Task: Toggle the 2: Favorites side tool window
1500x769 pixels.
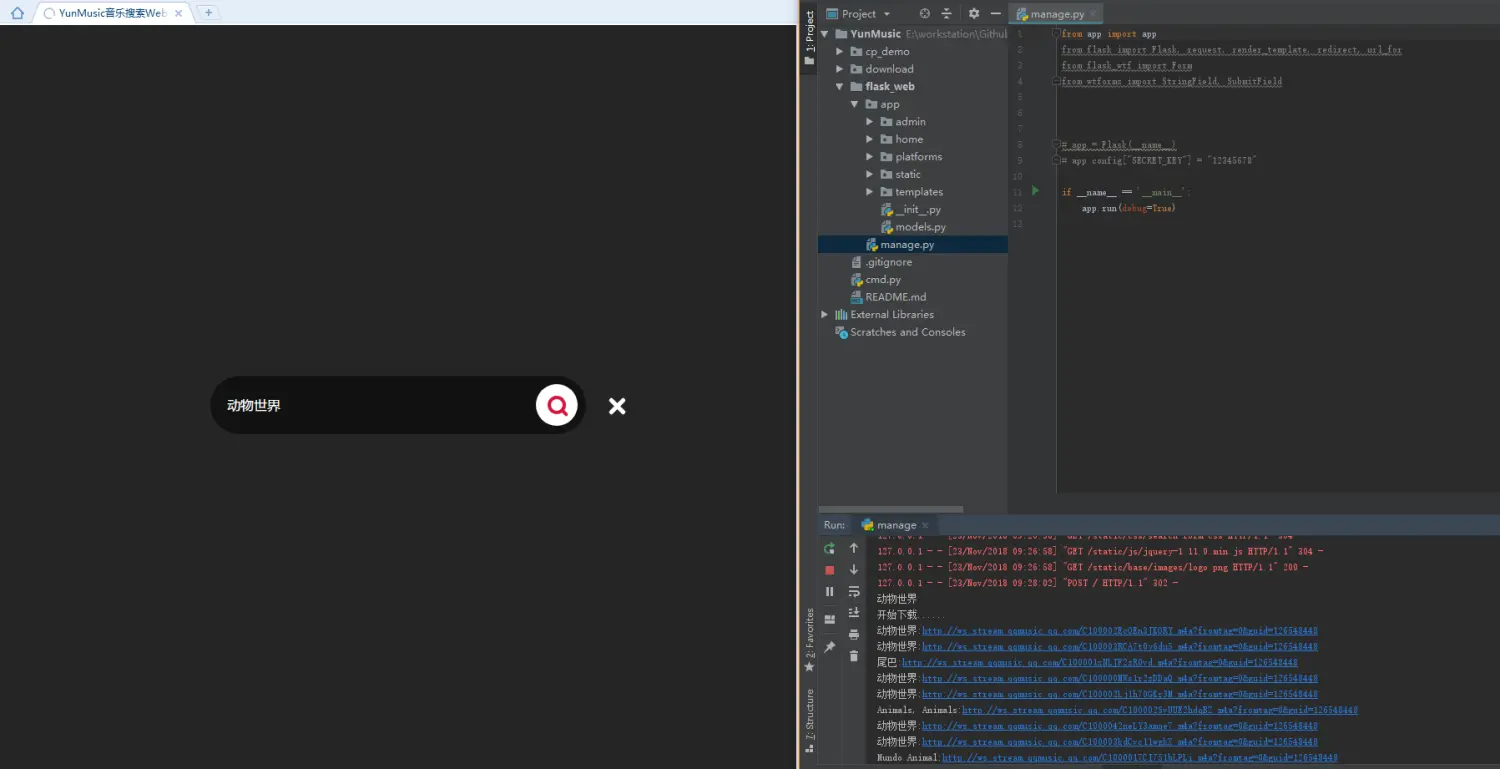Action: coord(809,640)
